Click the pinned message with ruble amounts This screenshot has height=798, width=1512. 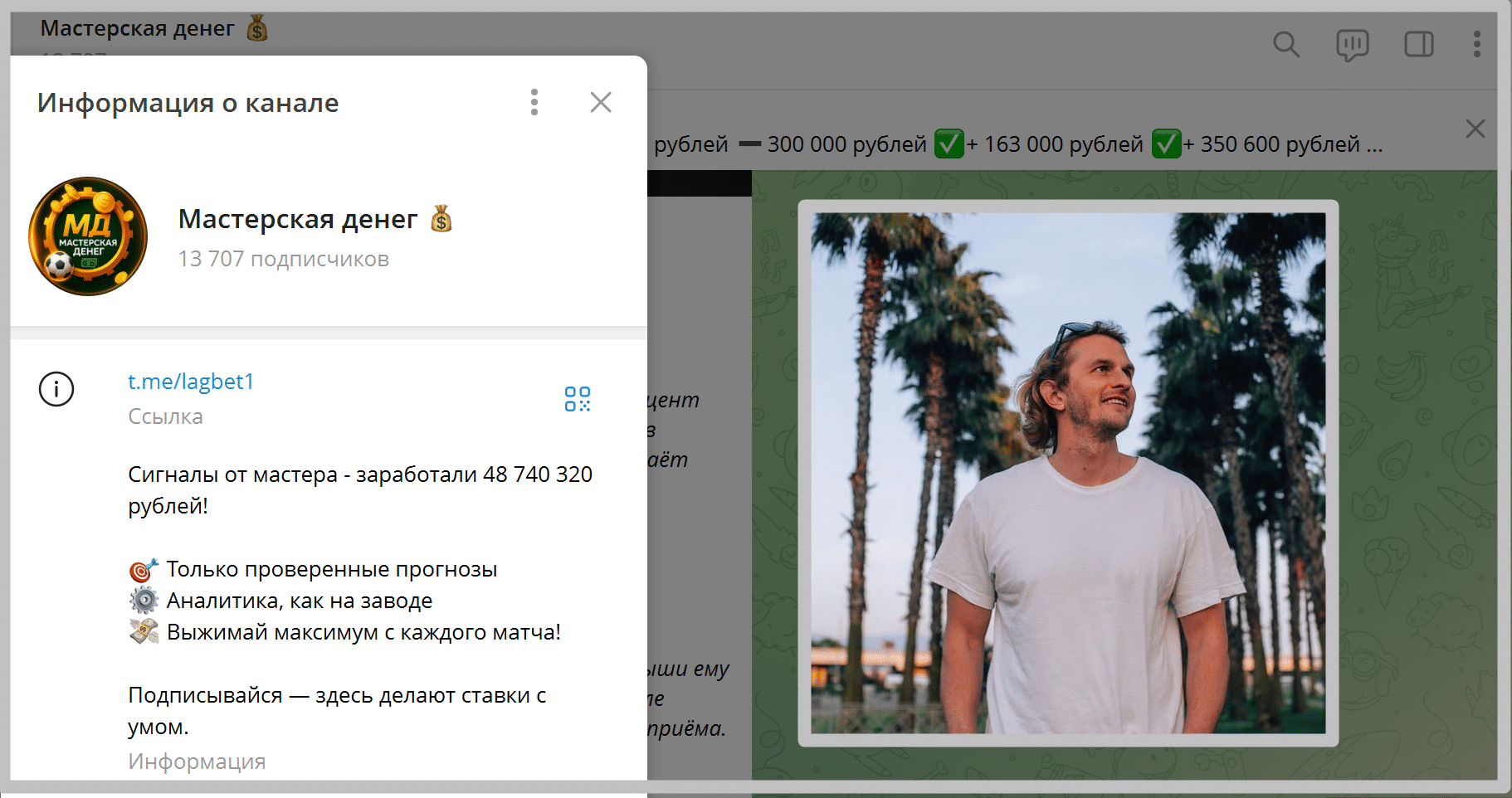click(1018, 144)
